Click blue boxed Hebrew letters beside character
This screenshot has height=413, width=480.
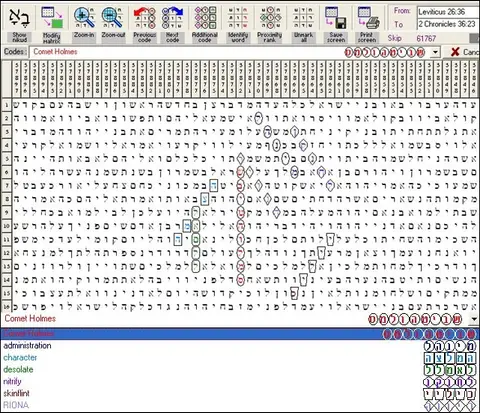tap(450, 358)
